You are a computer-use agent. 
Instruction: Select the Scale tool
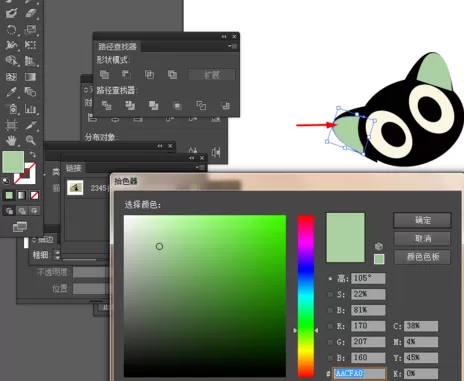pos(30,30)
